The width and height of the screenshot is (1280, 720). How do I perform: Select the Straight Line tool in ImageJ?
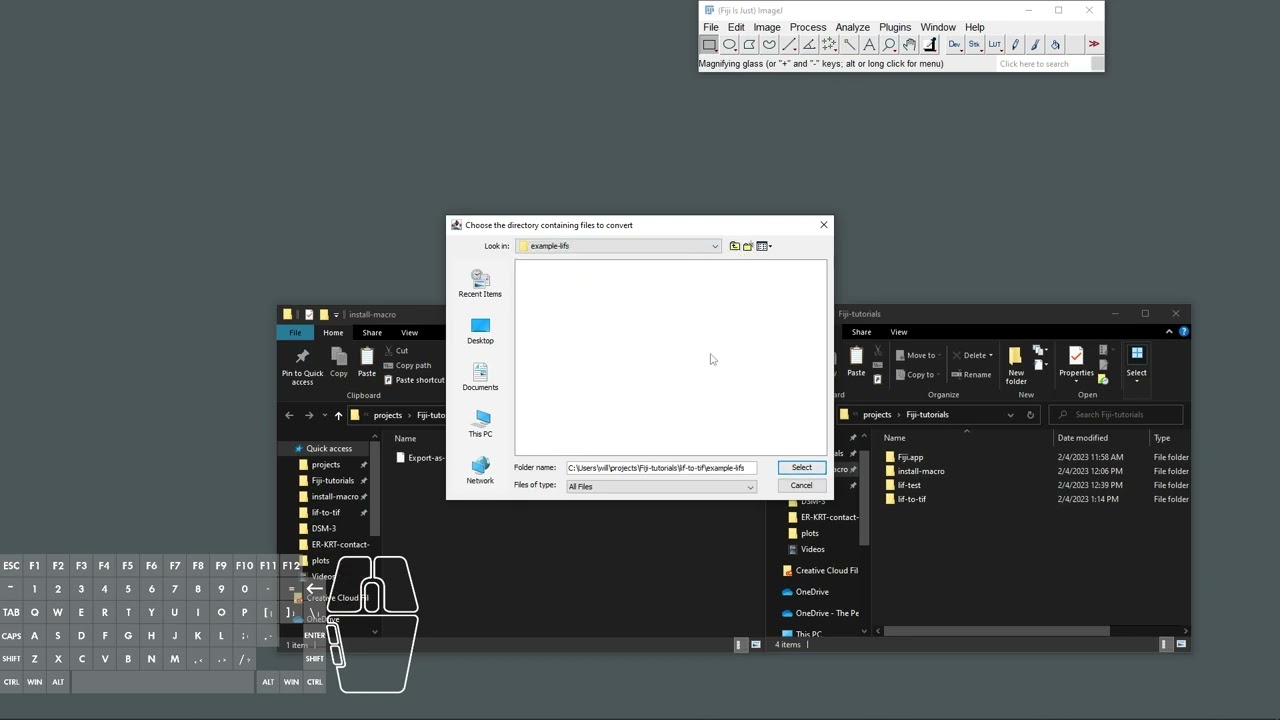pos(789,44)
